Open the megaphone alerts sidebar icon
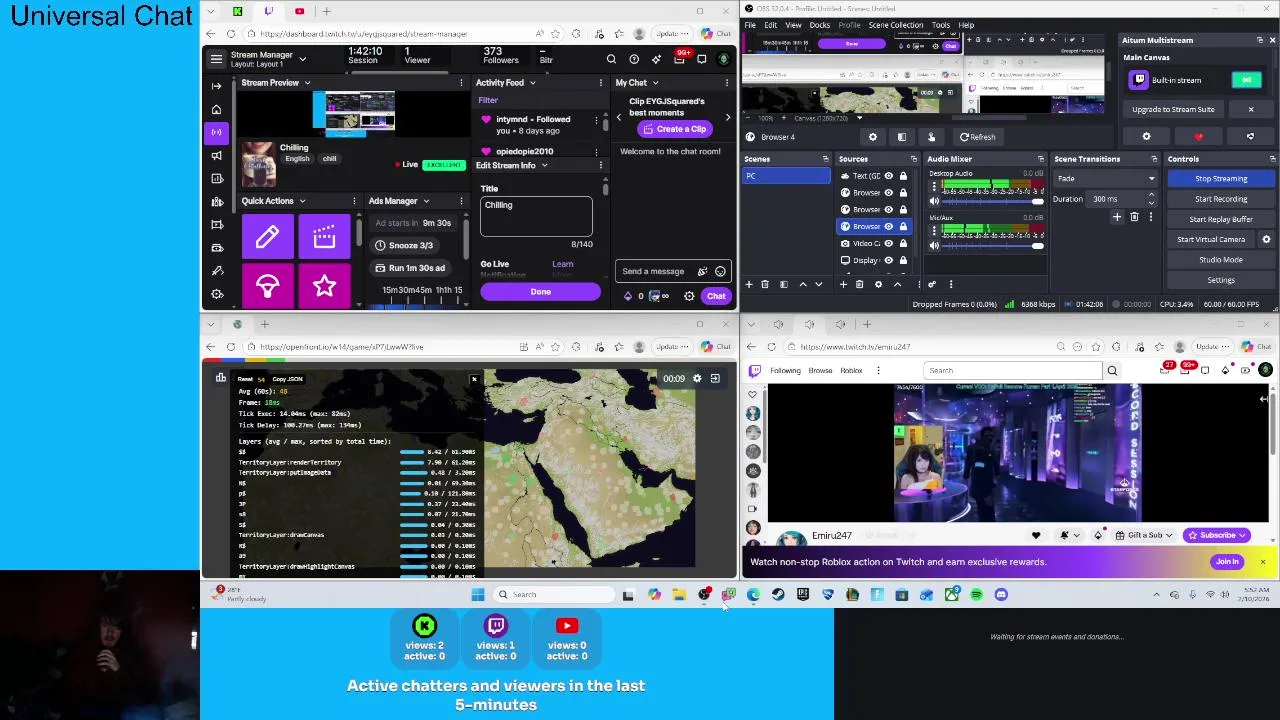The image size is (1280, 720). coord(216,155)
